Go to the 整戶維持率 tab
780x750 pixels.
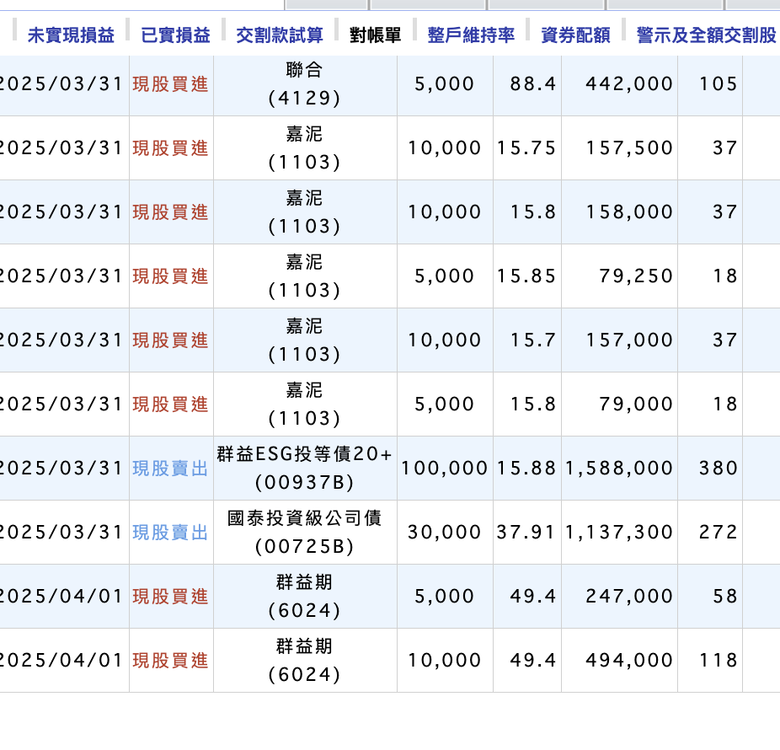[471, 35]
